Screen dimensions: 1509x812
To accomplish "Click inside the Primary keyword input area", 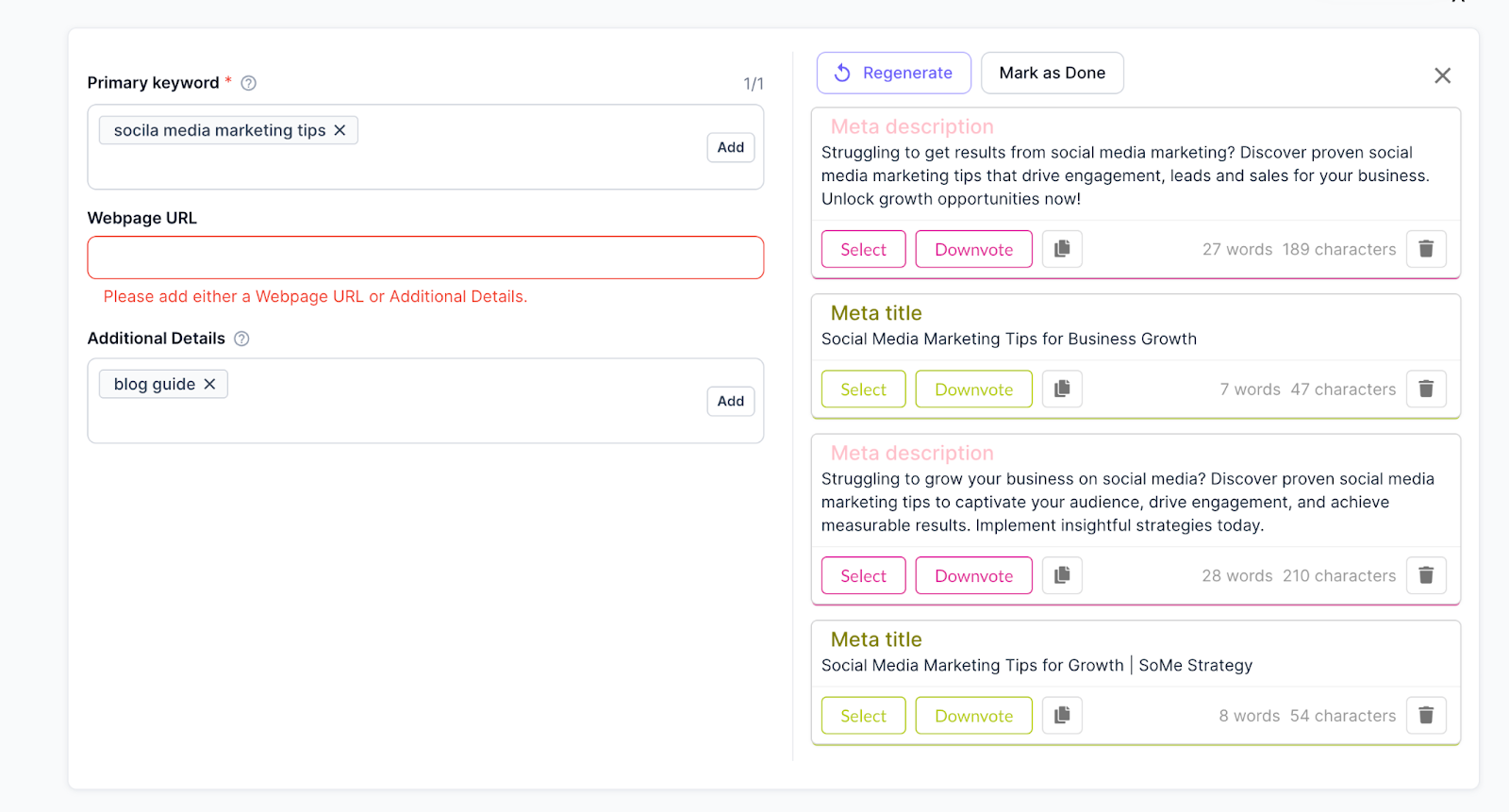I will pos(425,147).
